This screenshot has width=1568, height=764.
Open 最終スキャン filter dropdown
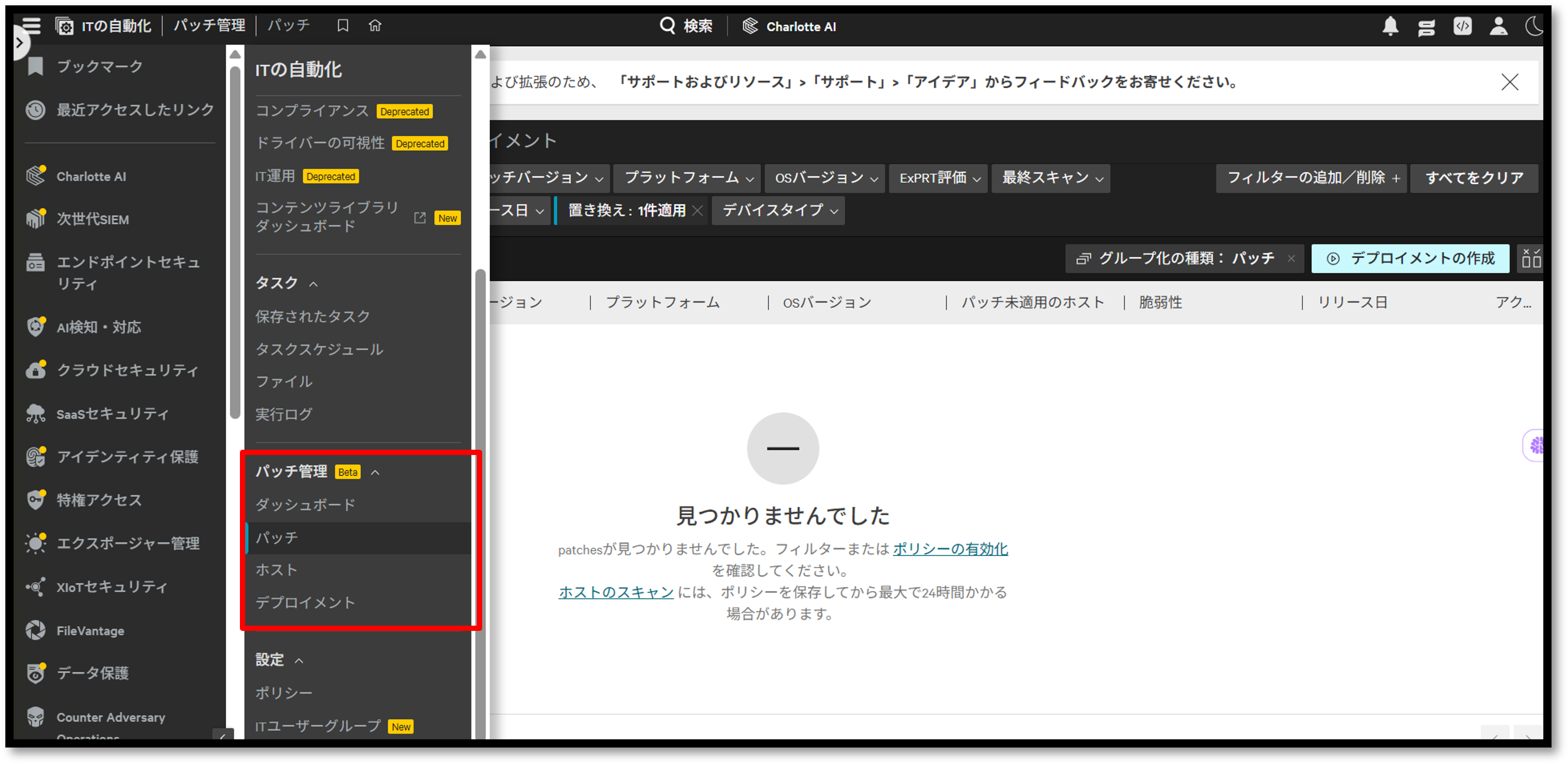pyautogui.click(x=1051, y=178)
